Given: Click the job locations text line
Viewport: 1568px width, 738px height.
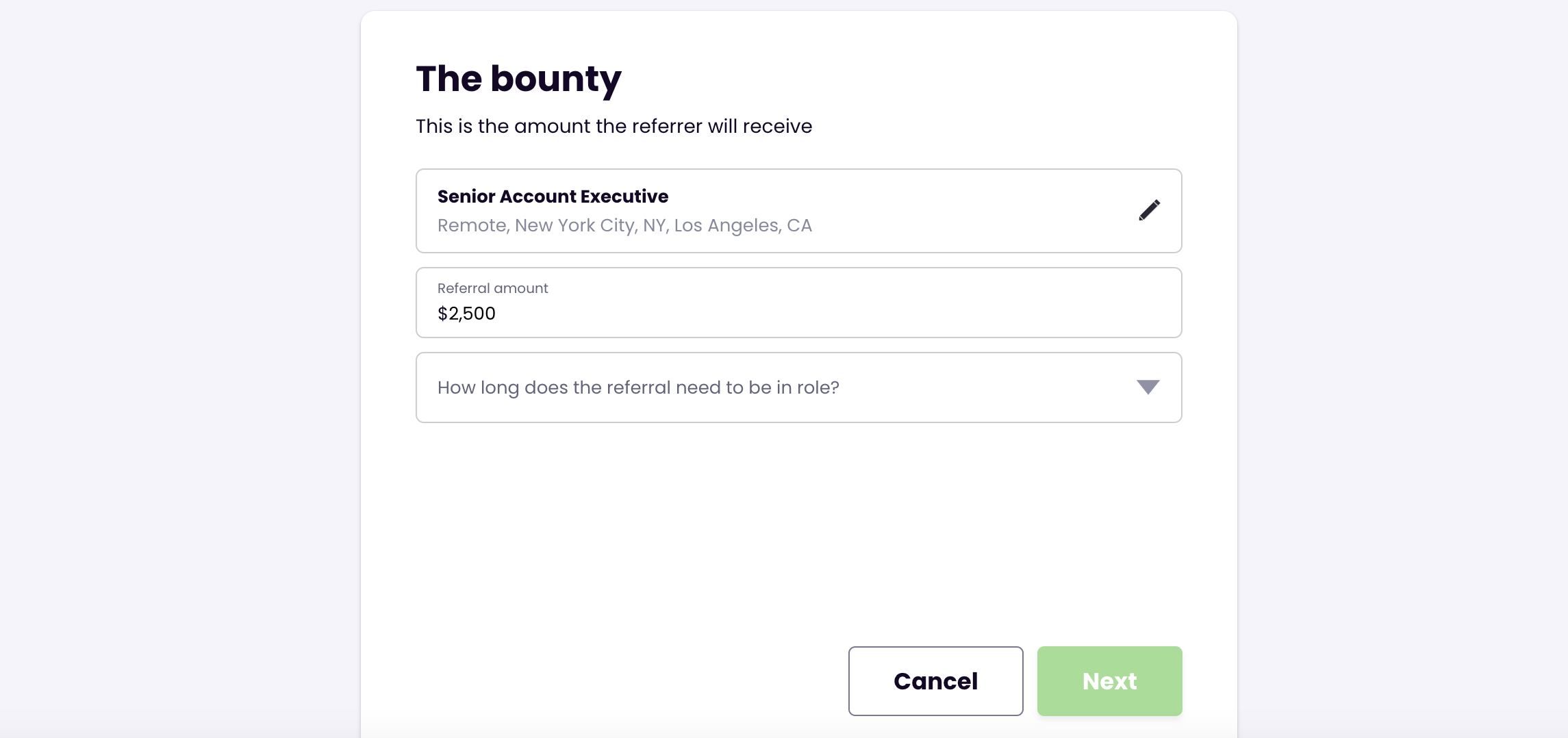Looking at the screenshot, I should tap(624, 225).
